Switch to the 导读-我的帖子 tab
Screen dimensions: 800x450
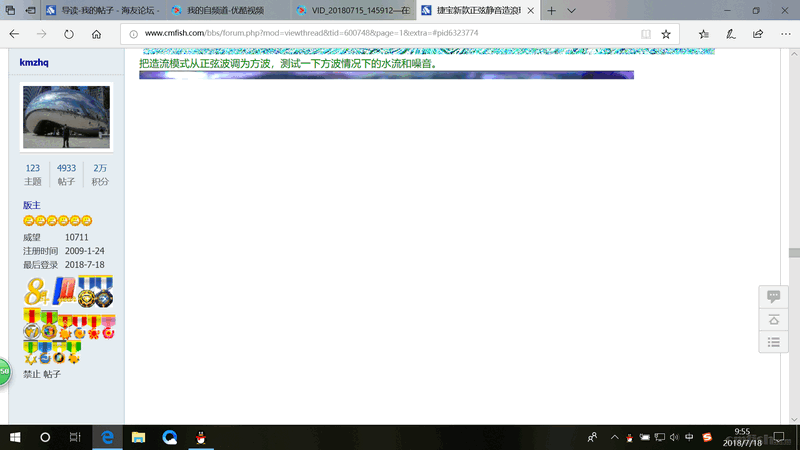click(104, 10)
